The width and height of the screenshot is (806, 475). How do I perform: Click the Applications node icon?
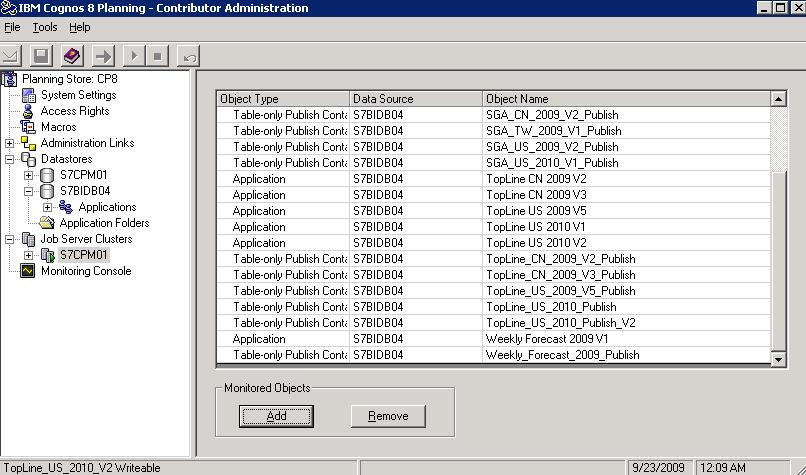65,207
